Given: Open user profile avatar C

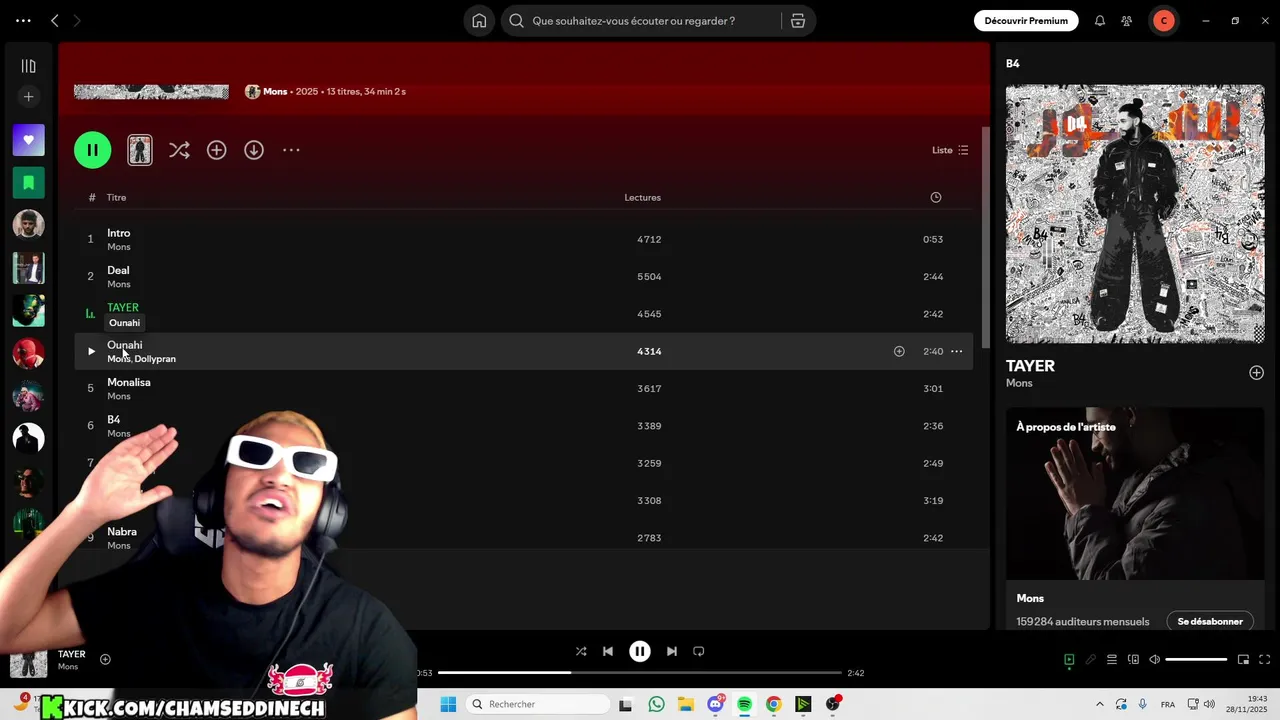Looking at the screenshot, I should click(x=1163, y=20).
